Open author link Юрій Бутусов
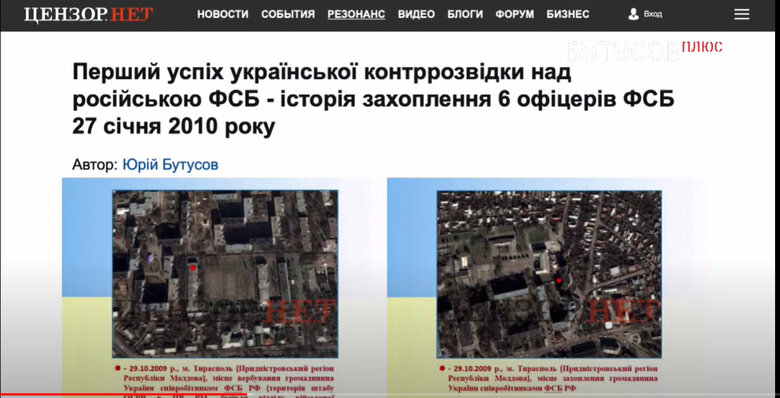This screenshot has height=398, width=780. (170, 165)
